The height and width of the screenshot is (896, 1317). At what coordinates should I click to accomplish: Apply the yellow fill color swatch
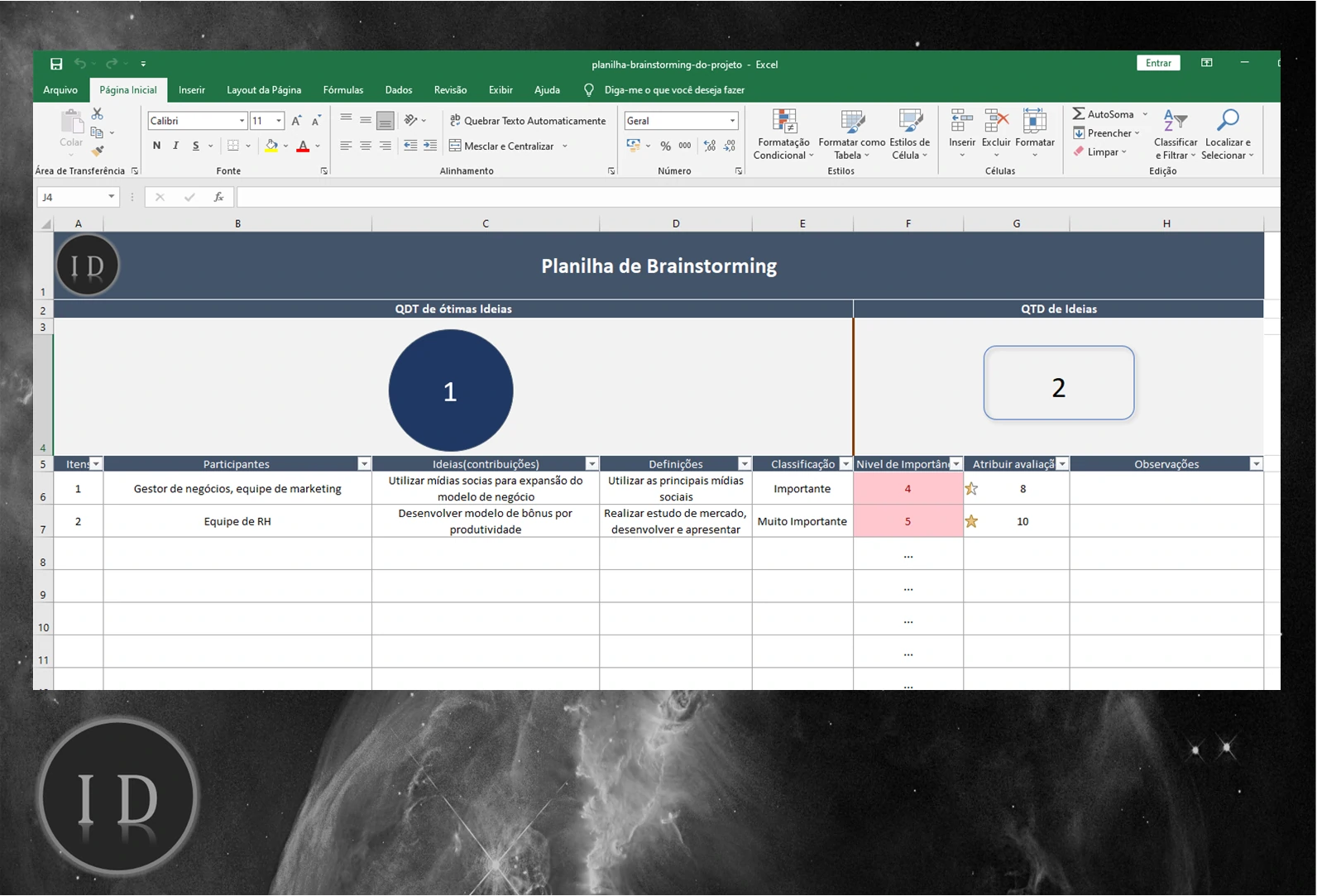pyautogui.click(x=271, y=146)
